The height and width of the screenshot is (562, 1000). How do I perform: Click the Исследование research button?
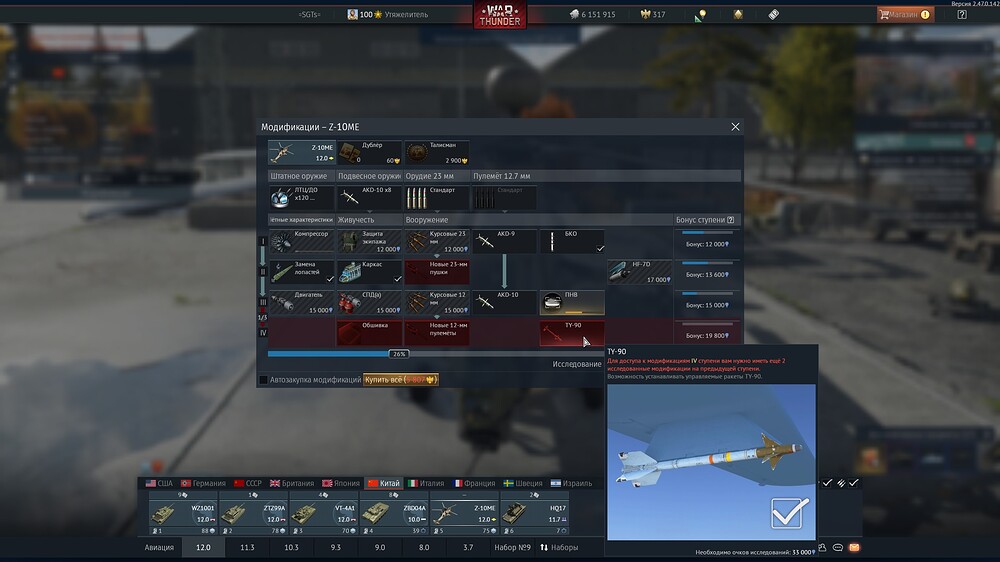(577, 364)
